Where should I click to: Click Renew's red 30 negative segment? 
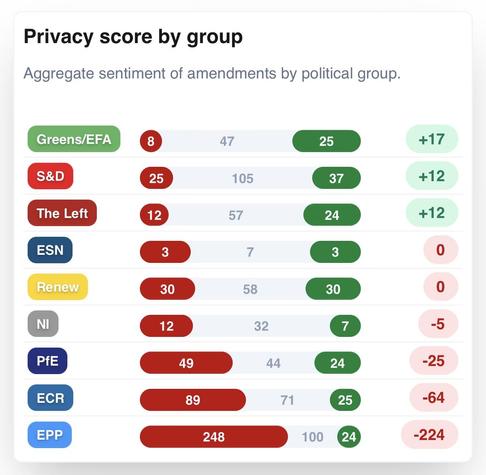(x=167, y=289)
